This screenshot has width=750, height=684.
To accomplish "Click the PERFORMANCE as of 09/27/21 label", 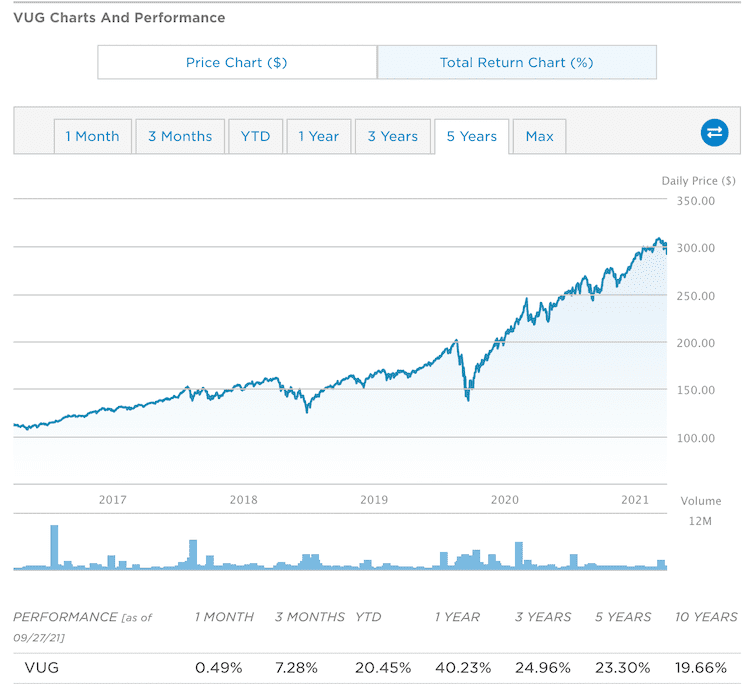I will coord(82,627).
